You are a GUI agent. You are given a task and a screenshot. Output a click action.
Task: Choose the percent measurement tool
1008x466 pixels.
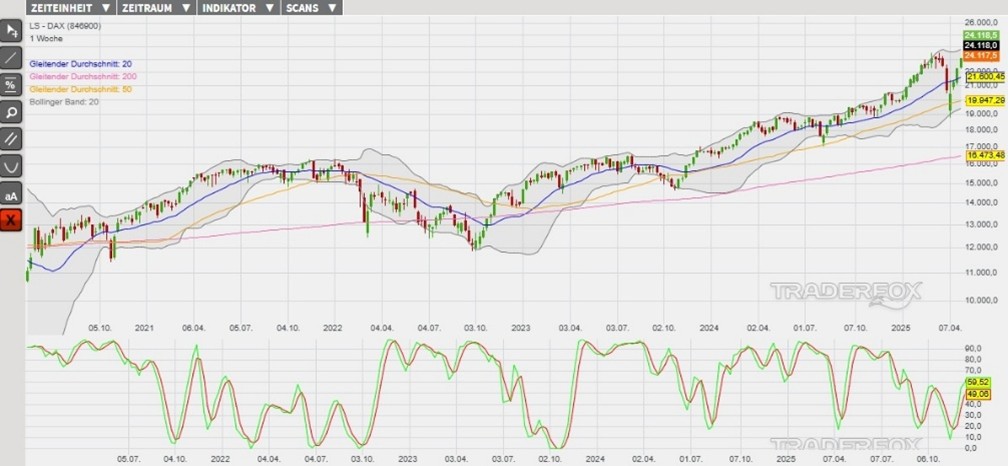[12, 84]
